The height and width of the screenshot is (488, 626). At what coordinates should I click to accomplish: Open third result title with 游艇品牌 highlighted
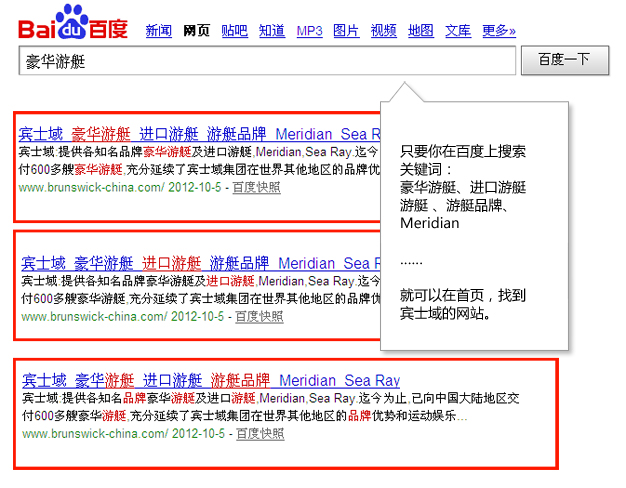(211, 381)
